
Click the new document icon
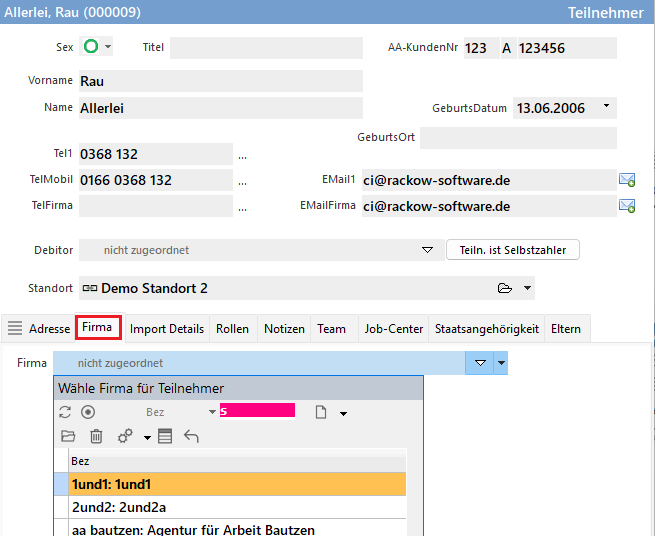tap(321, 412)
